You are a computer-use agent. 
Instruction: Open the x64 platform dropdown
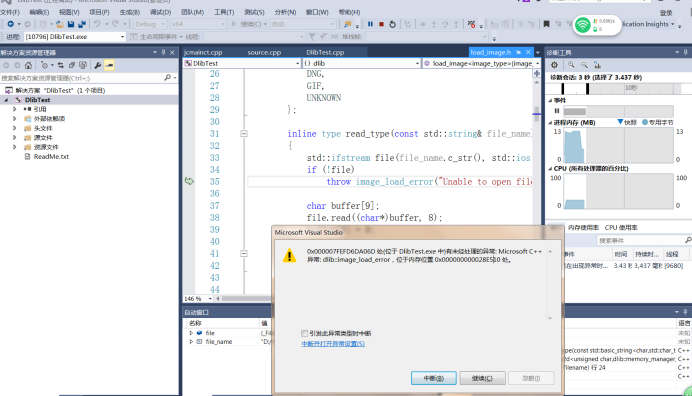coord(198,24)
